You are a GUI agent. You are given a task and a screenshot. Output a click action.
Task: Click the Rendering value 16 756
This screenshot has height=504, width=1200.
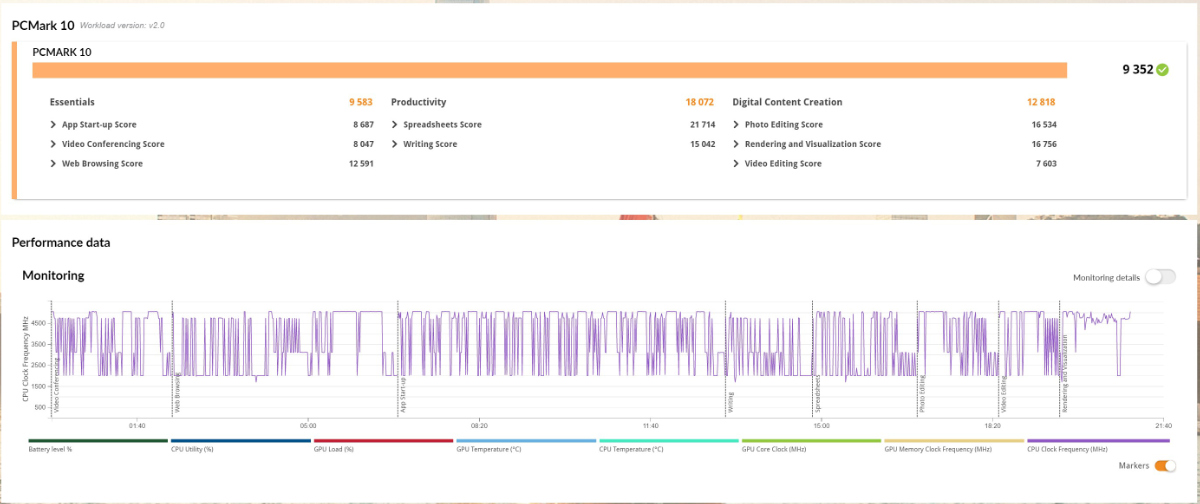click(x=1044, y=144)
